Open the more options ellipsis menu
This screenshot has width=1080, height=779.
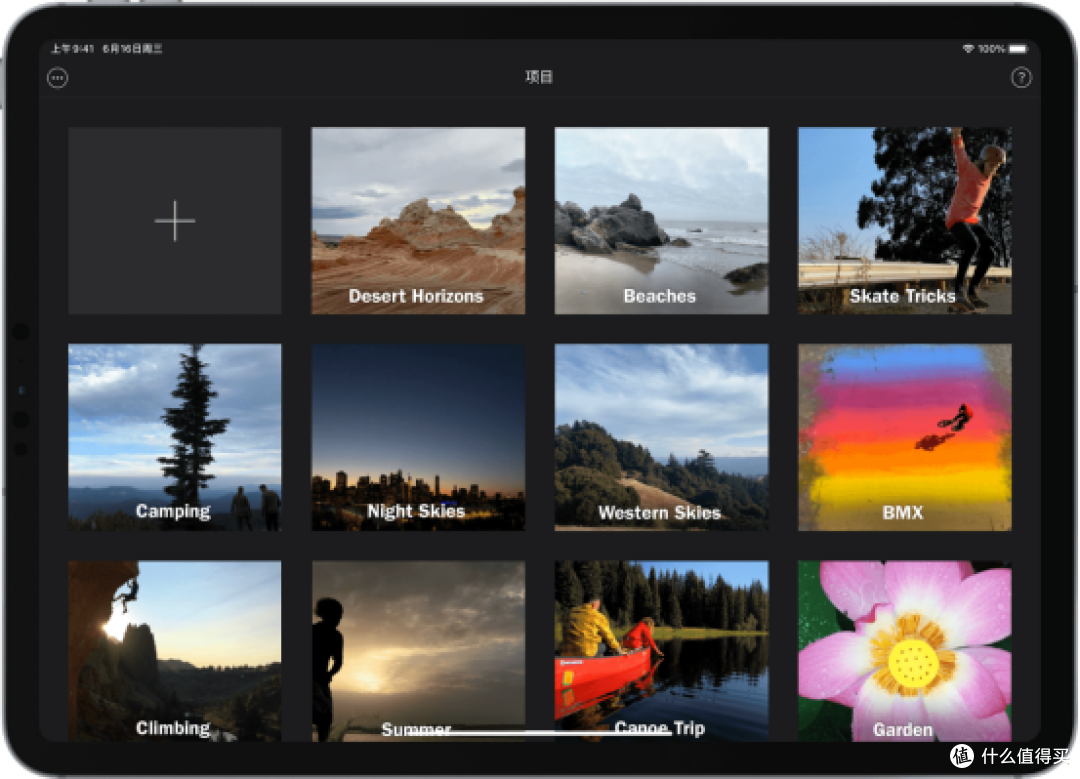[58, 78]
